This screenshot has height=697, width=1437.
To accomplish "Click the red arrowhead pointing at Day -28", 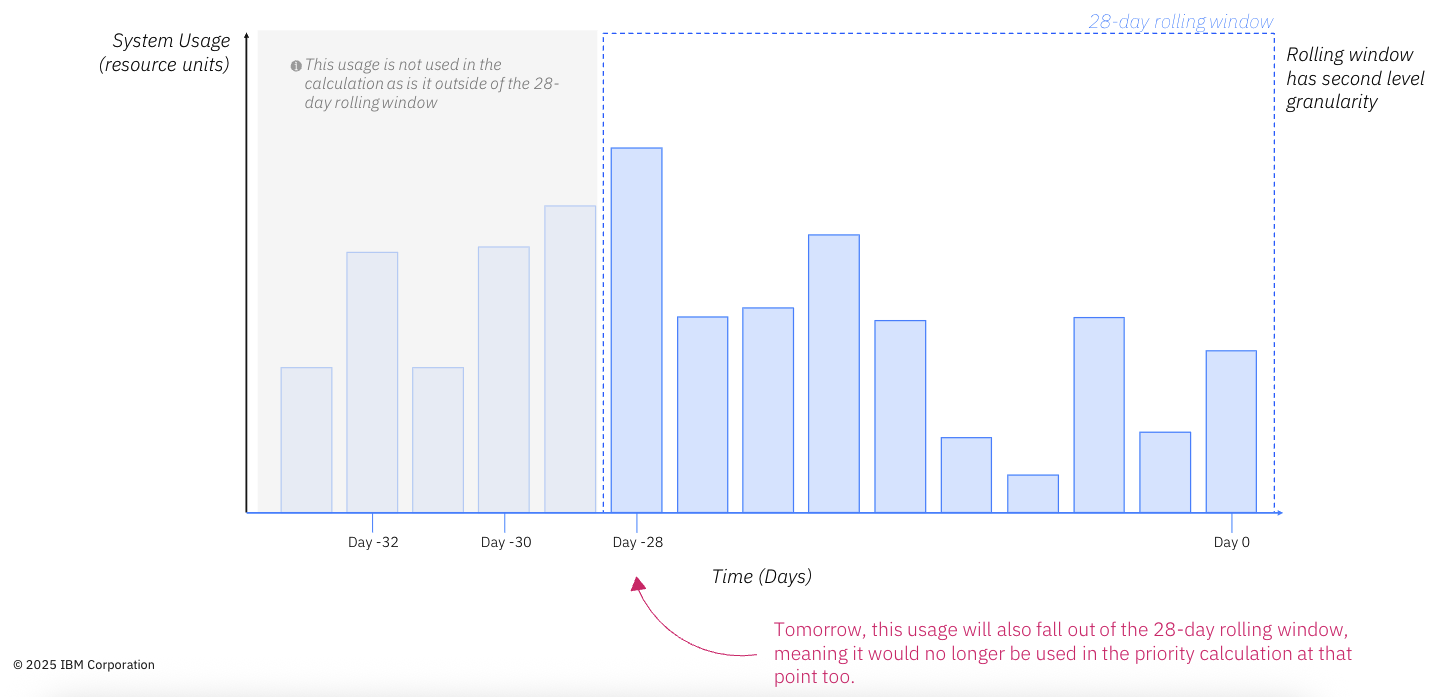I will pyautogui.click(x=637, y=584).
